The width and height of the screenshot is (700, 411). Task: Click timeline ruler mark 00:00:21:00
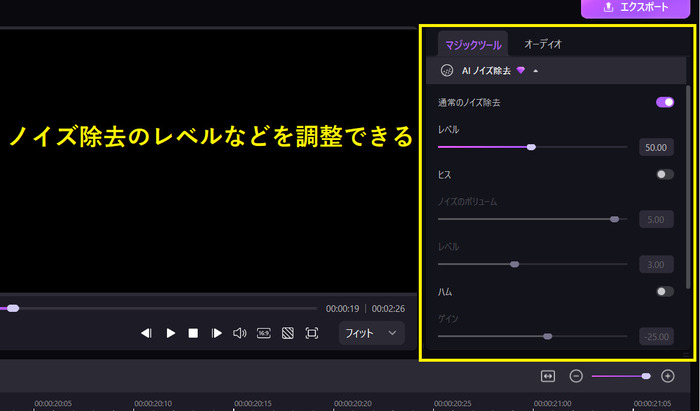pos(553,403)
